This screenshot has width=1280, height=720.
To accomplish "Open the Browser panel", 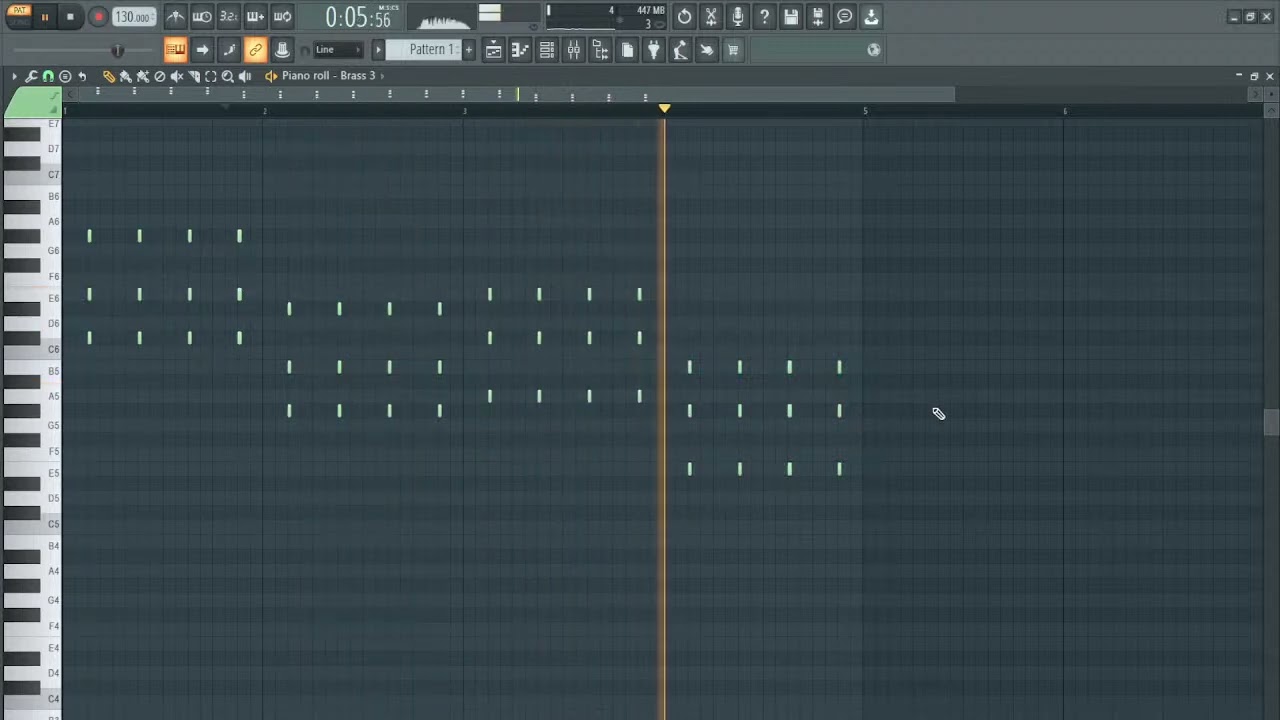I will [x=600, y=50].
